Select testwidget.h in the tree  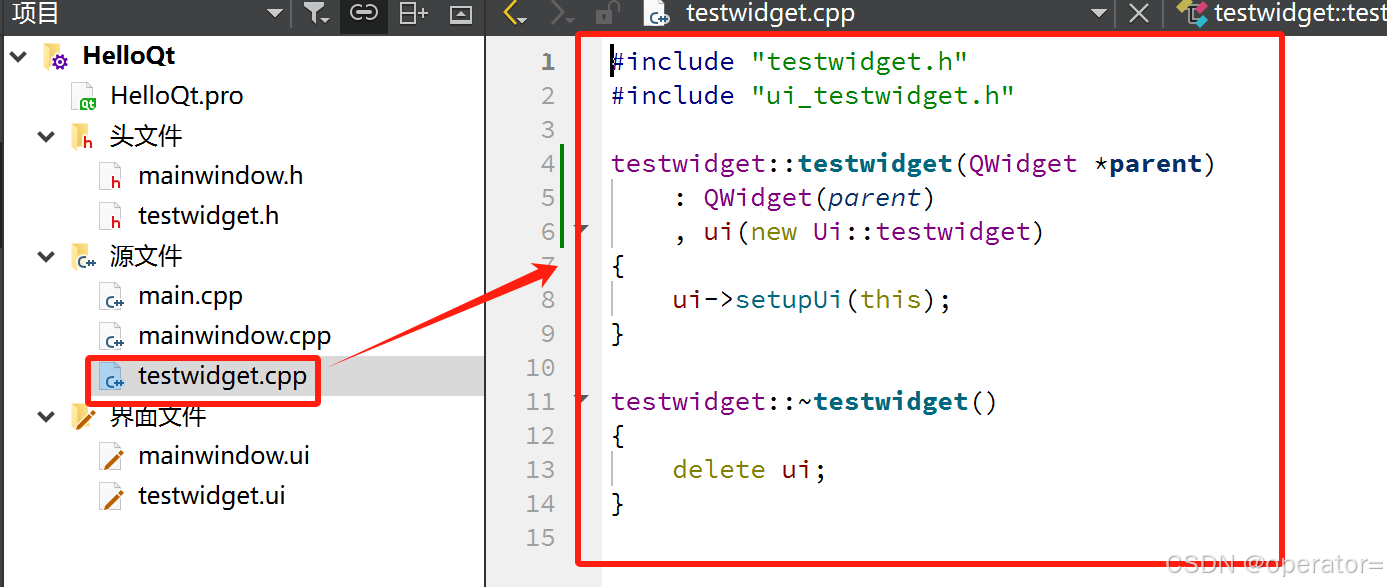pyautogui.click(x=208, y=216)
